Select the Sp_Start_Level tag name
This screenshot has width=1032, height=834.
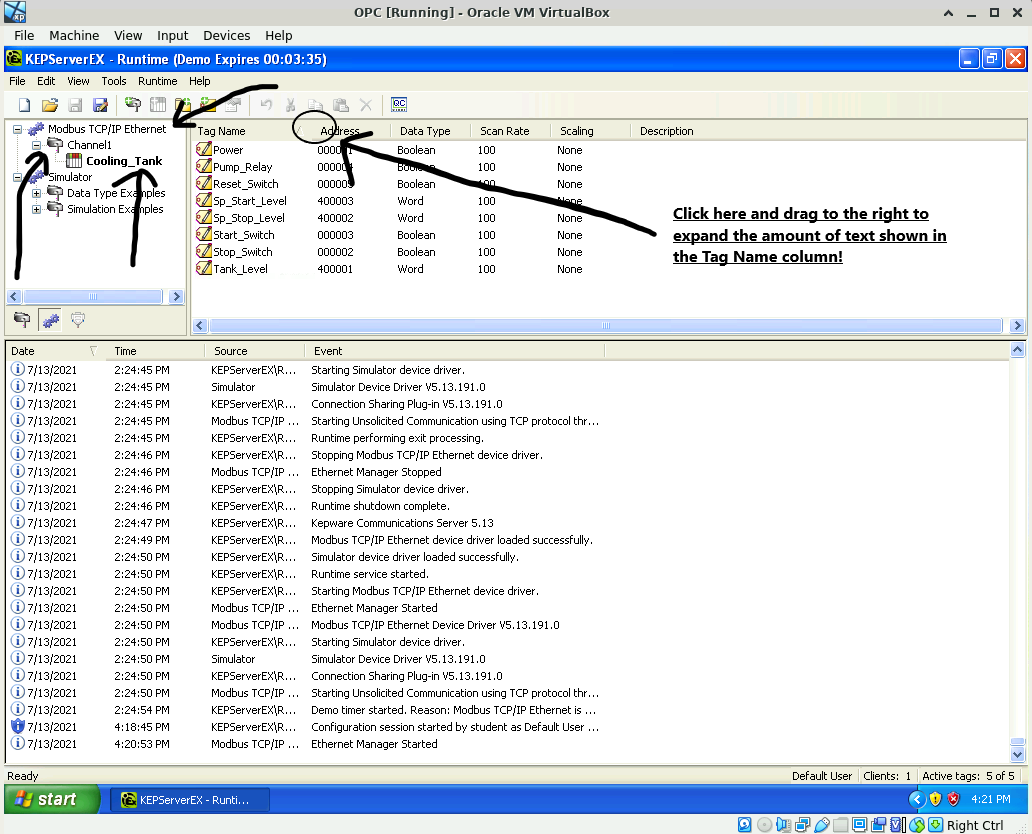click(249, 201)
